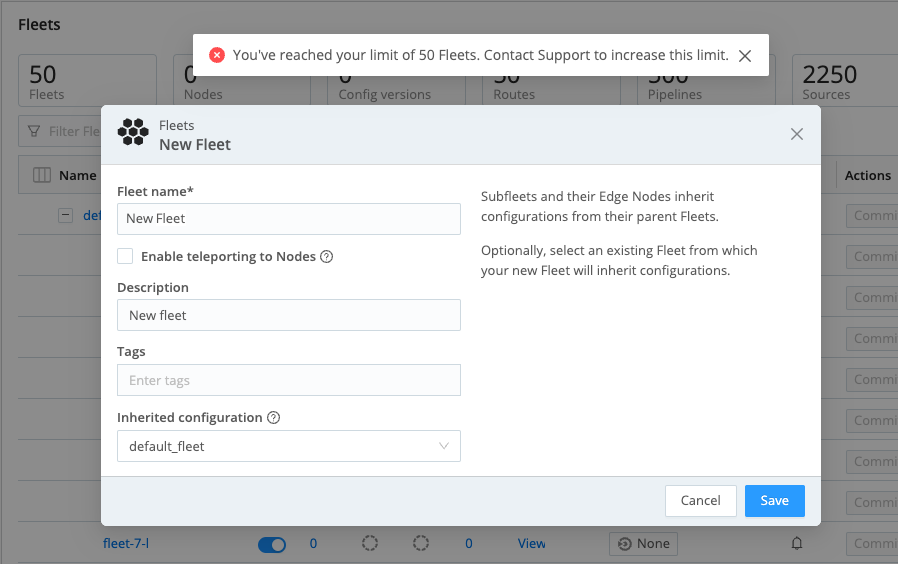Click the column selector icon beside Name
This screenshot has width=898, height=564.
[41, 175]
